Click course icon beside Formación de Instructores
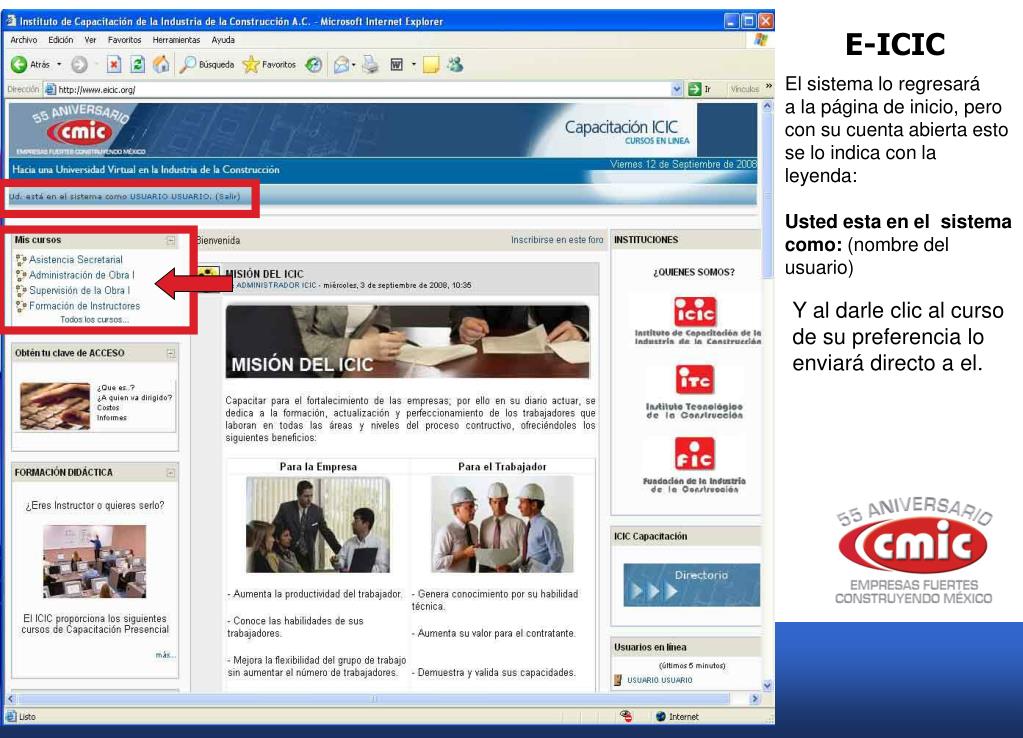1023x738 pixels. (21, 306)
